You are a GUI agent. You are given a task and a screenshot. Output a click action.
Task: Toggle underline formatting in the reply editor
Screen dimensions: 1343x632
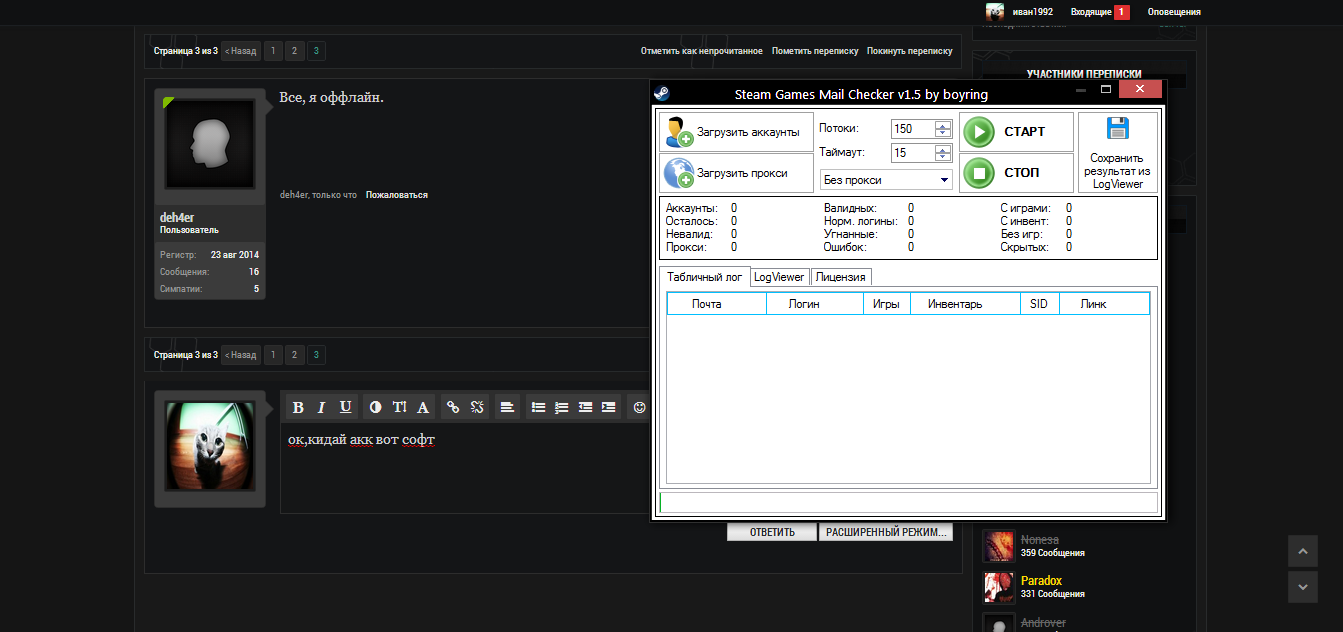pos(346,407)
